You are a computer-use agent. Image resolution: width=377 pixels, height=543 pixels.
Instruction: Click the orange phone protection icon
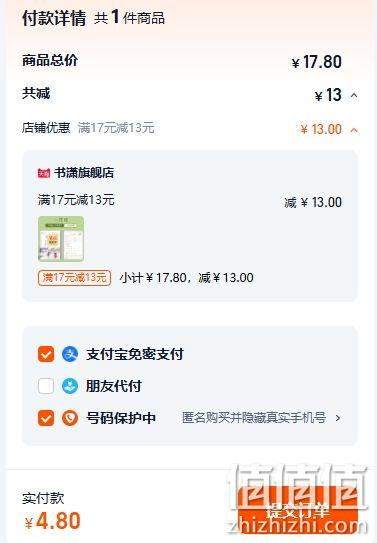(x=70, y=418)
